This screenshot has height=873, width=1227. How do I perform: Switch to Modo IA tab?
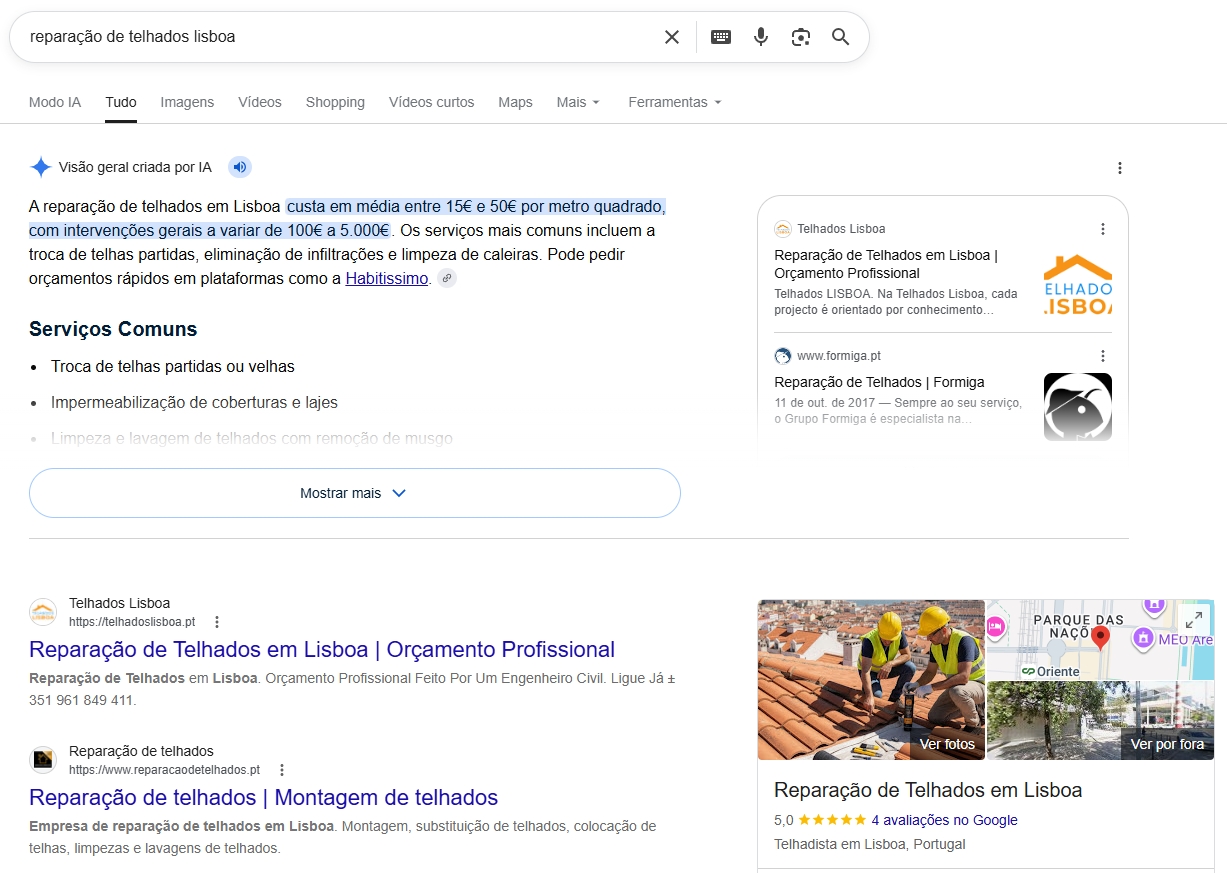pyautogui.click(x=55, y=102)
